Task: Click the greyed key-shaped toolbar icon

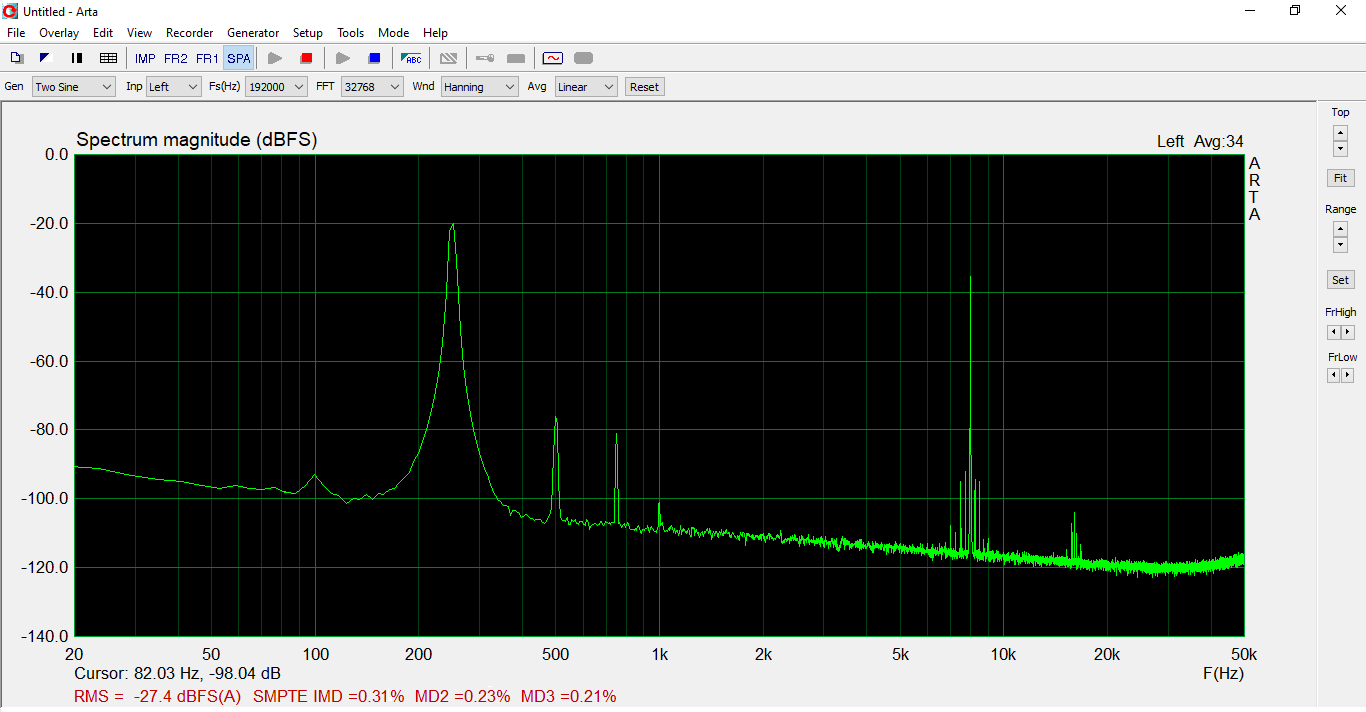Action: click(x=484, y=58)
